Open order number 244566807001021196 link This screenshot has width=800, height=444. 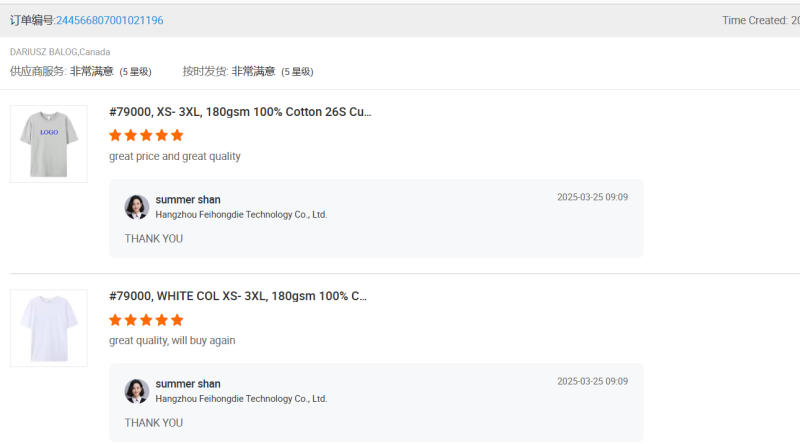110,20
